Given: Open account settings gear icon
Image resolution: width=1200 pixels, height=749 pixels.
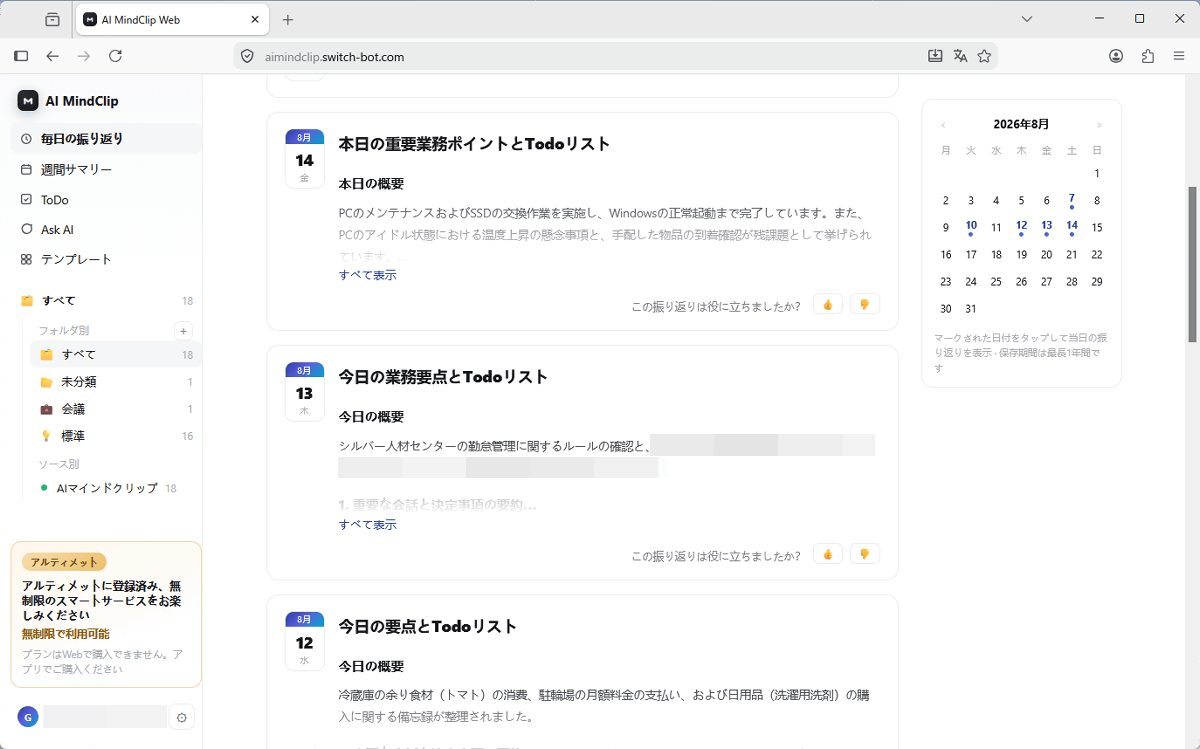Looking at the screenshot, I should (x=181, y=717).
